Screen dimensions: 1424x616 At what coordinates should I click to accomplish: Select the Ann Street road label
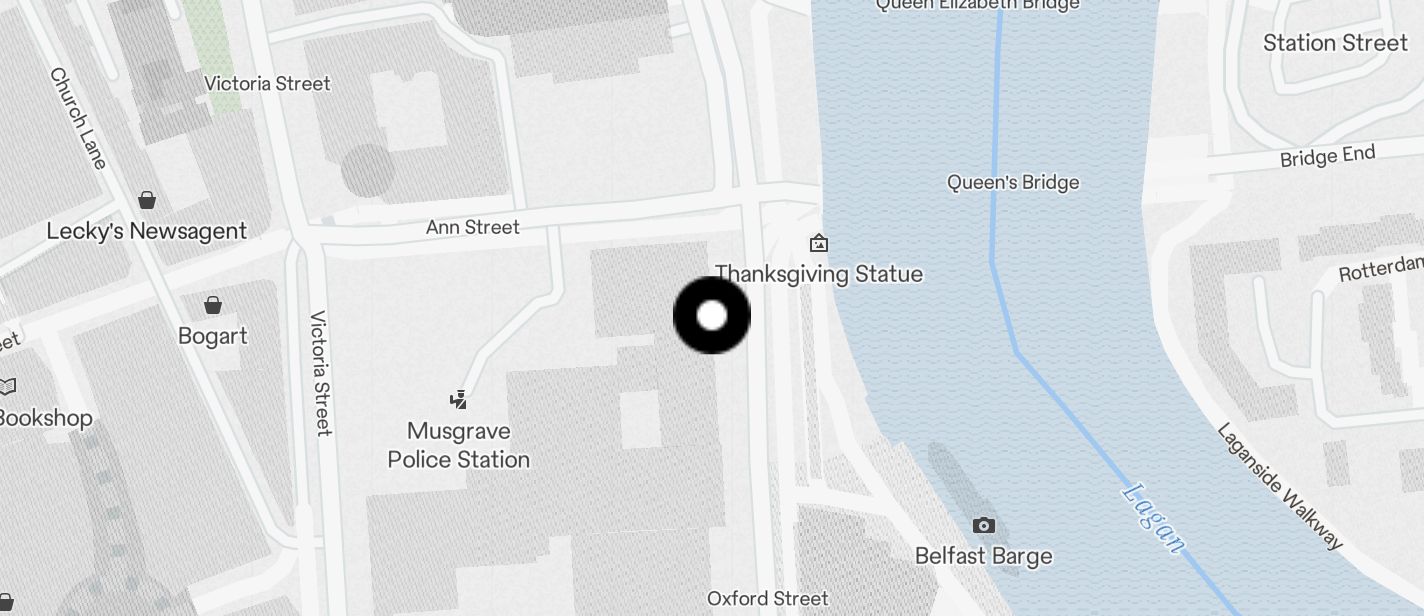pyautogui.click(x=473, y=228)
